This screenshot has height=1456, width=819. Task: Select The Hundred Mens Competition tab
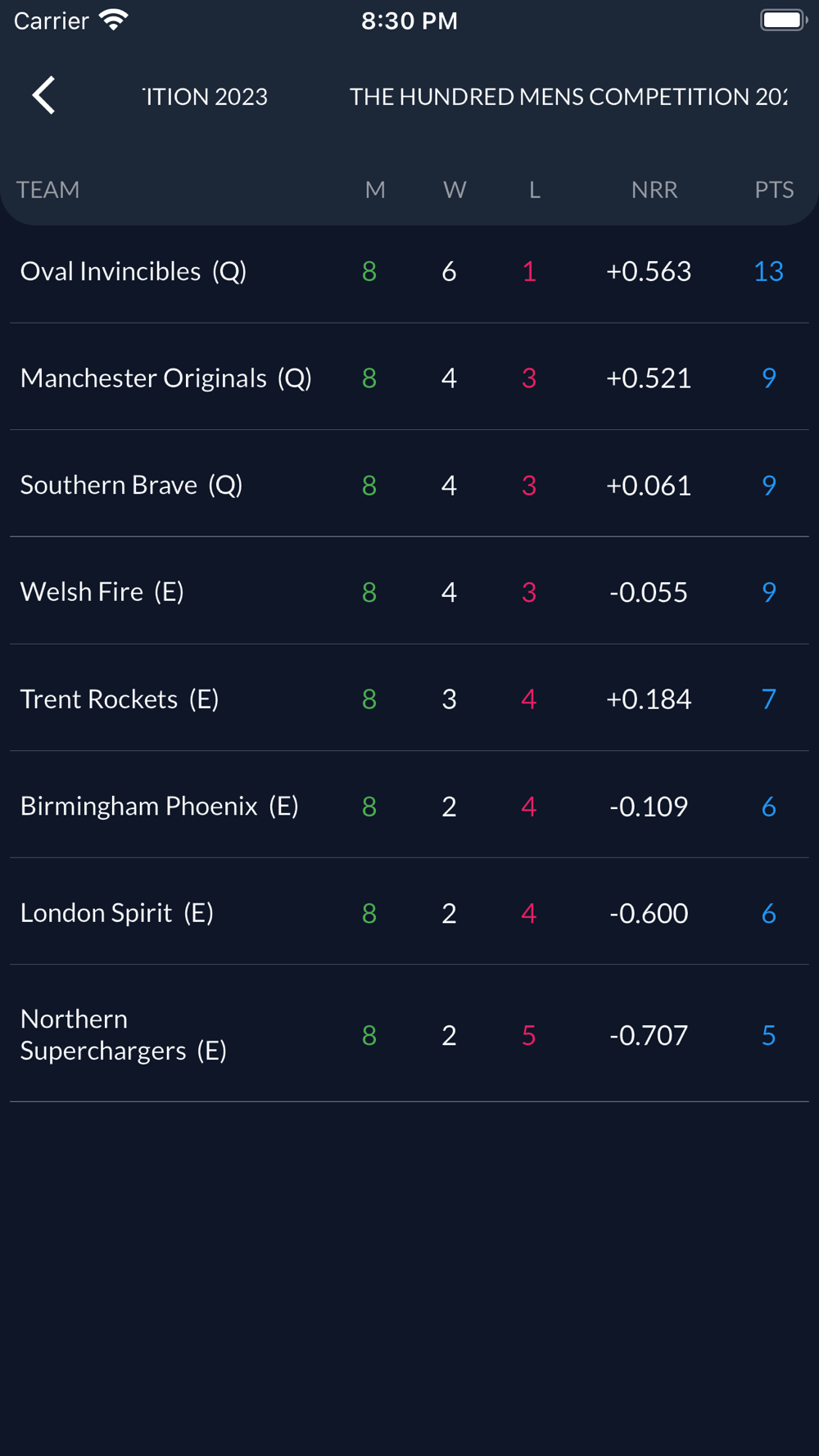568,97
